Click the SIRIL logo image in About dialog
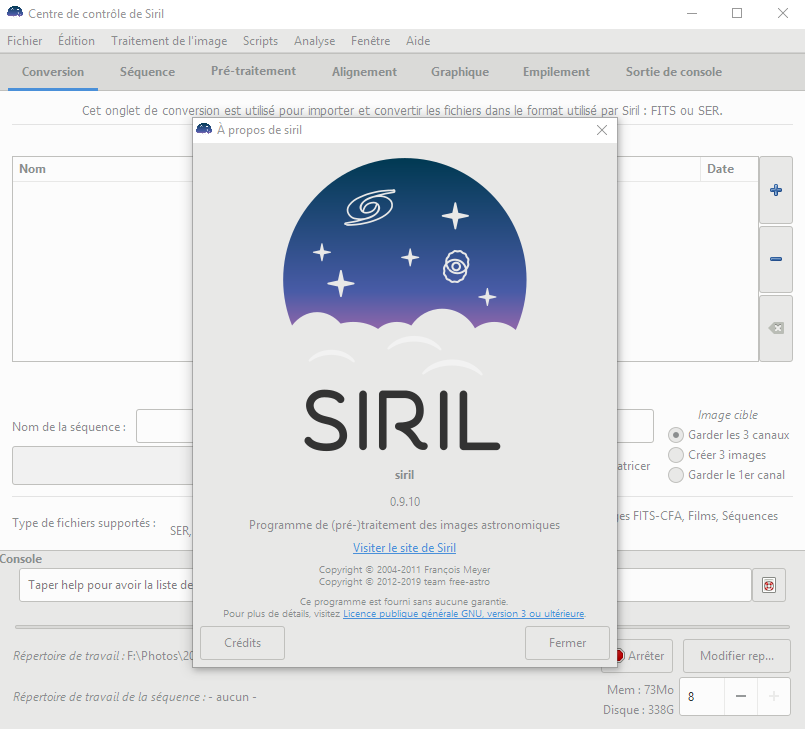 (x=404, y=305)
